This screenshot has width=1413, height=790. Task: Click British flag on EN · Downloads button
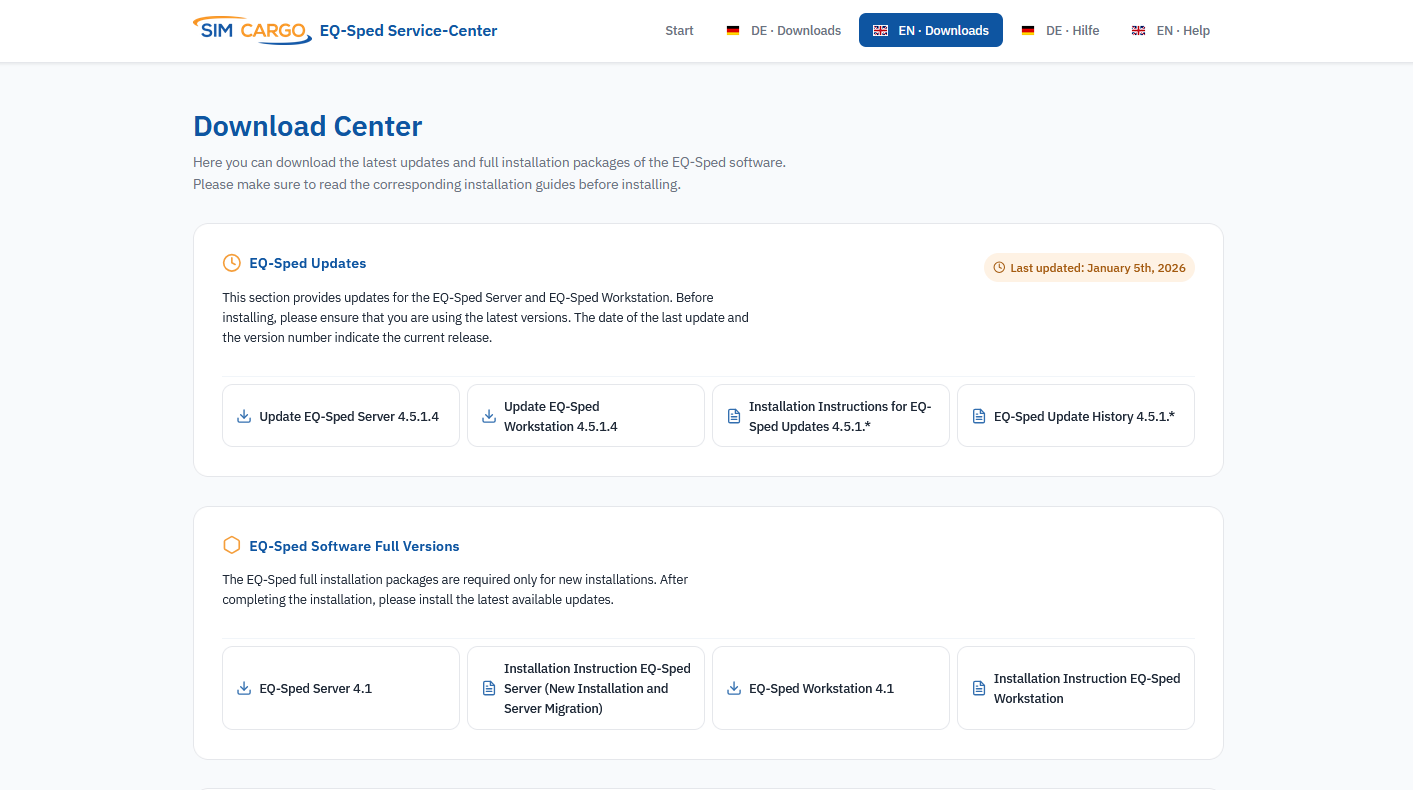tap(880, 30)
